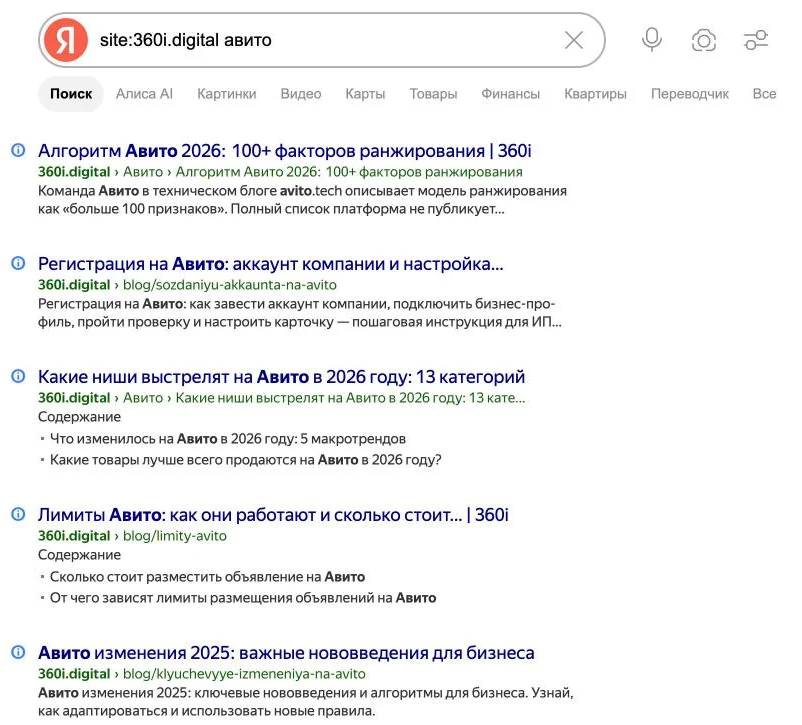Open blog/klyuchevyye-izmeneniya-na-avito path link
The image size is (802, 725).
[244, 674]
